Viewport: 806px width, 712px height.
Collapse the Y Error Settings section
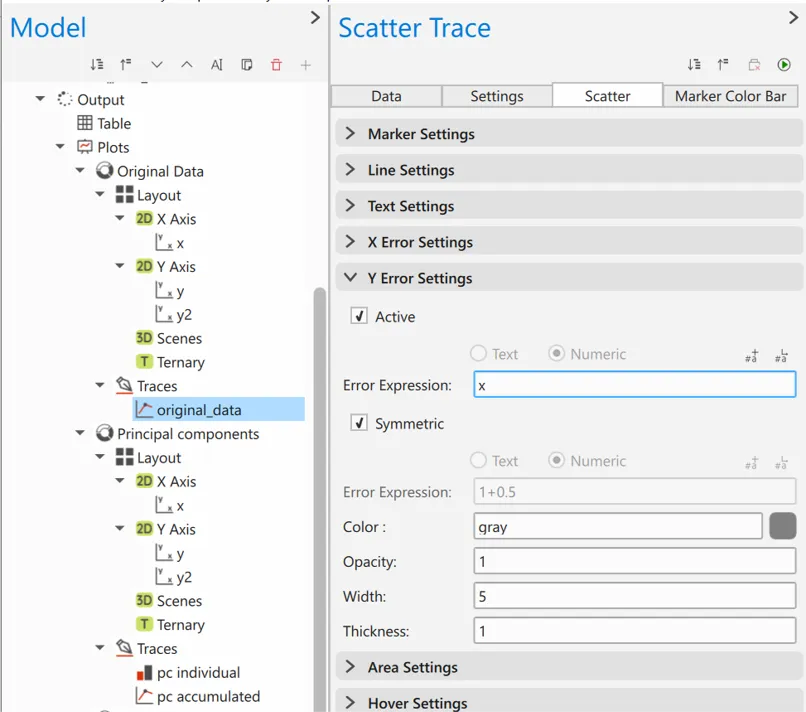click(569, 278)
